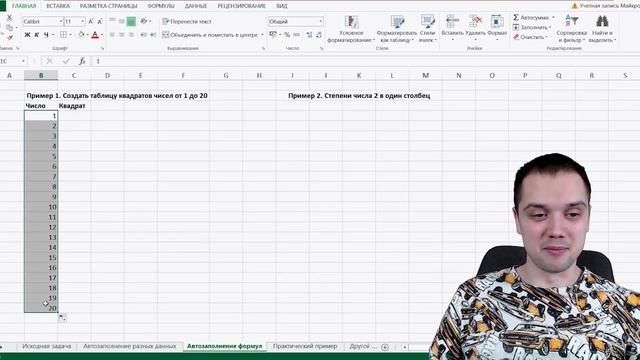Toggle underline Ч formatting
The height and width of the screenshot is (360, 640).
point(46,35)
